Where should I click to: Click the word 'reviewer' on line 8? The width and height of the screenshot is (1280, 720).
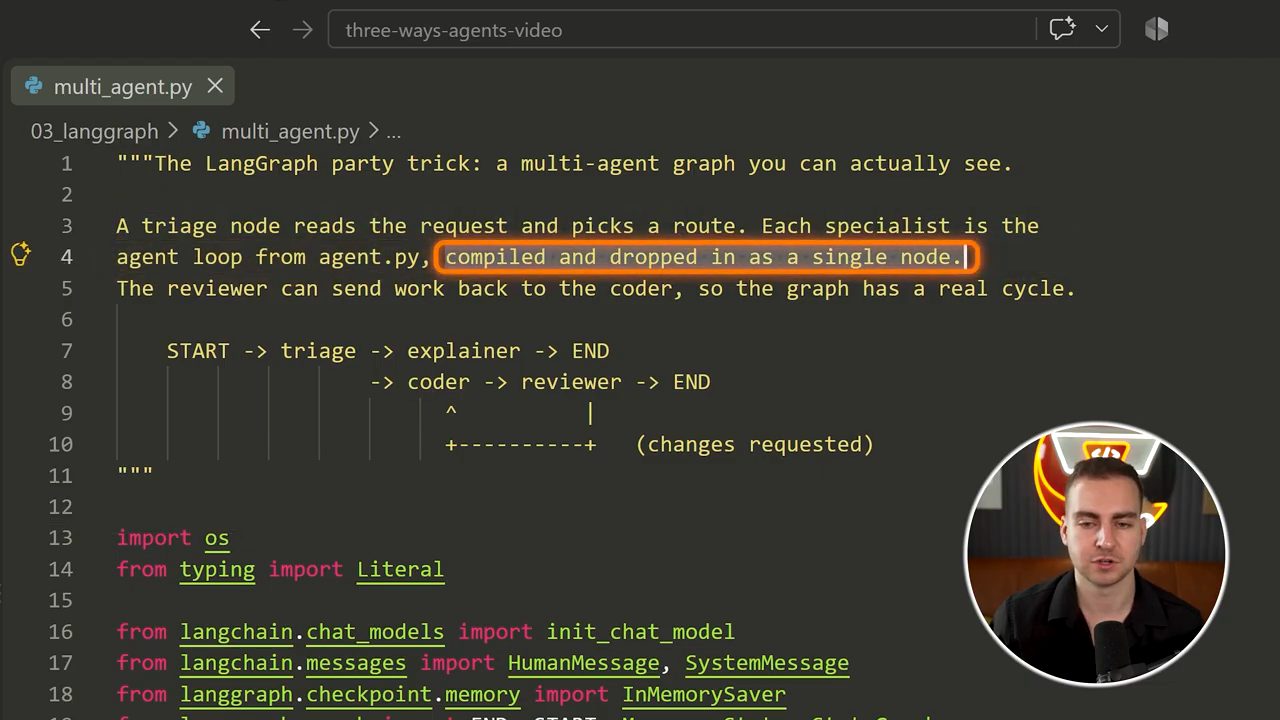pyautogui.click(x=571, y=382)
